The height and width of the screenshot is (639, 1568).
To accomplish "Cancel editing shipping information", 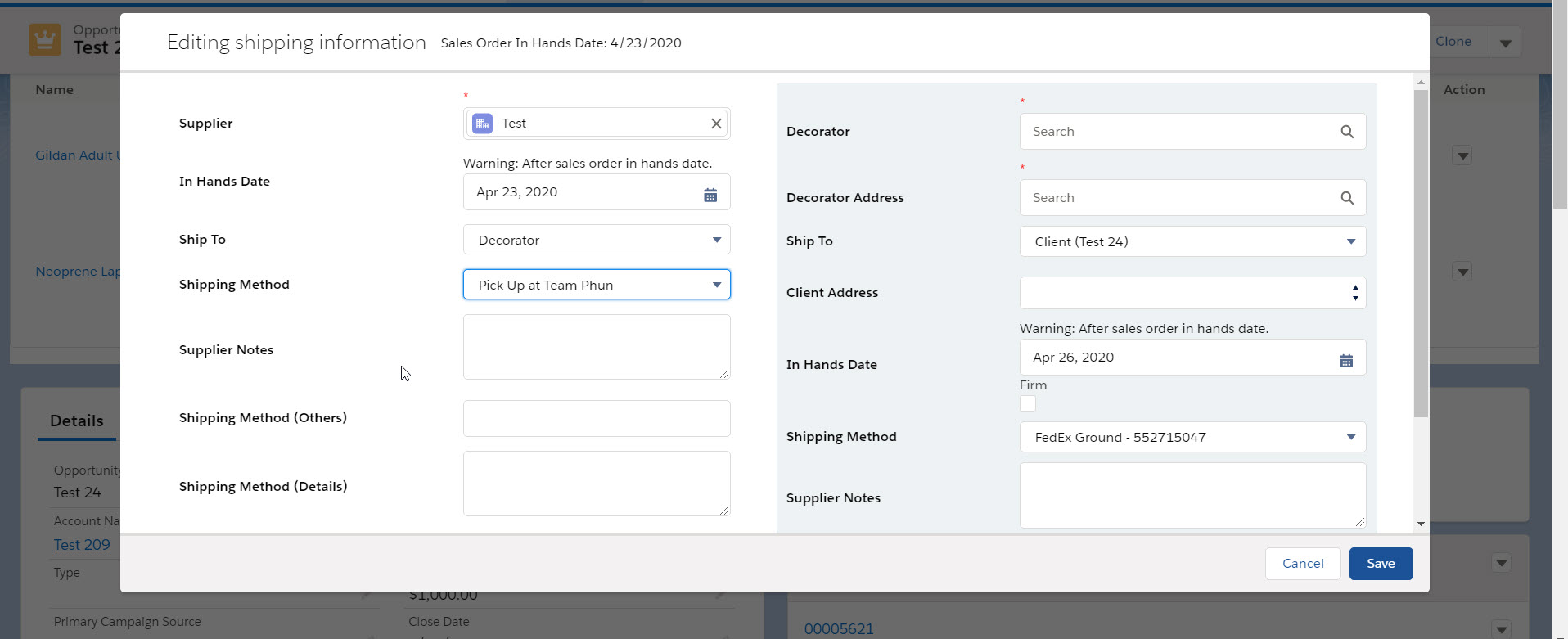I will (x=1303, y=564).
